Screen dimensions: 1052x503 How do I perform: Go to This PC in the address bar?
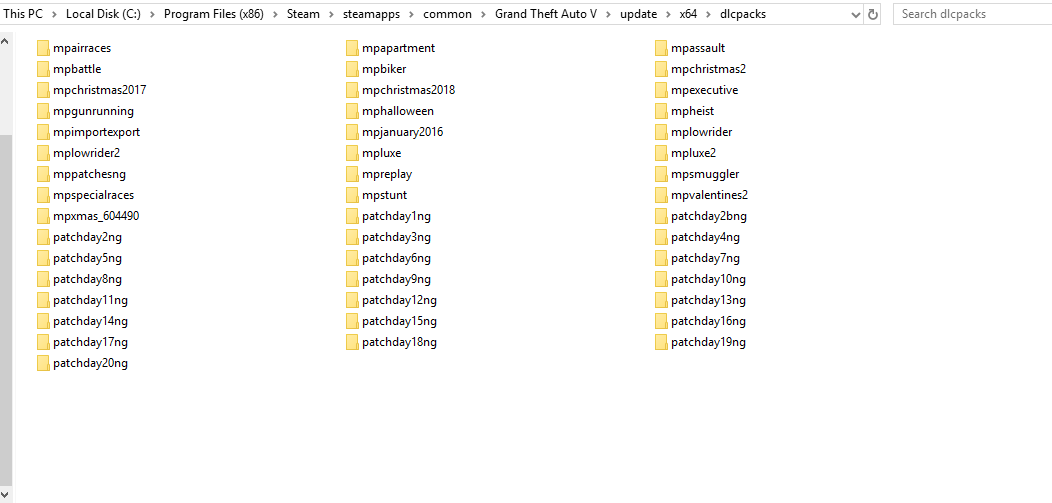tap(23, 14)
